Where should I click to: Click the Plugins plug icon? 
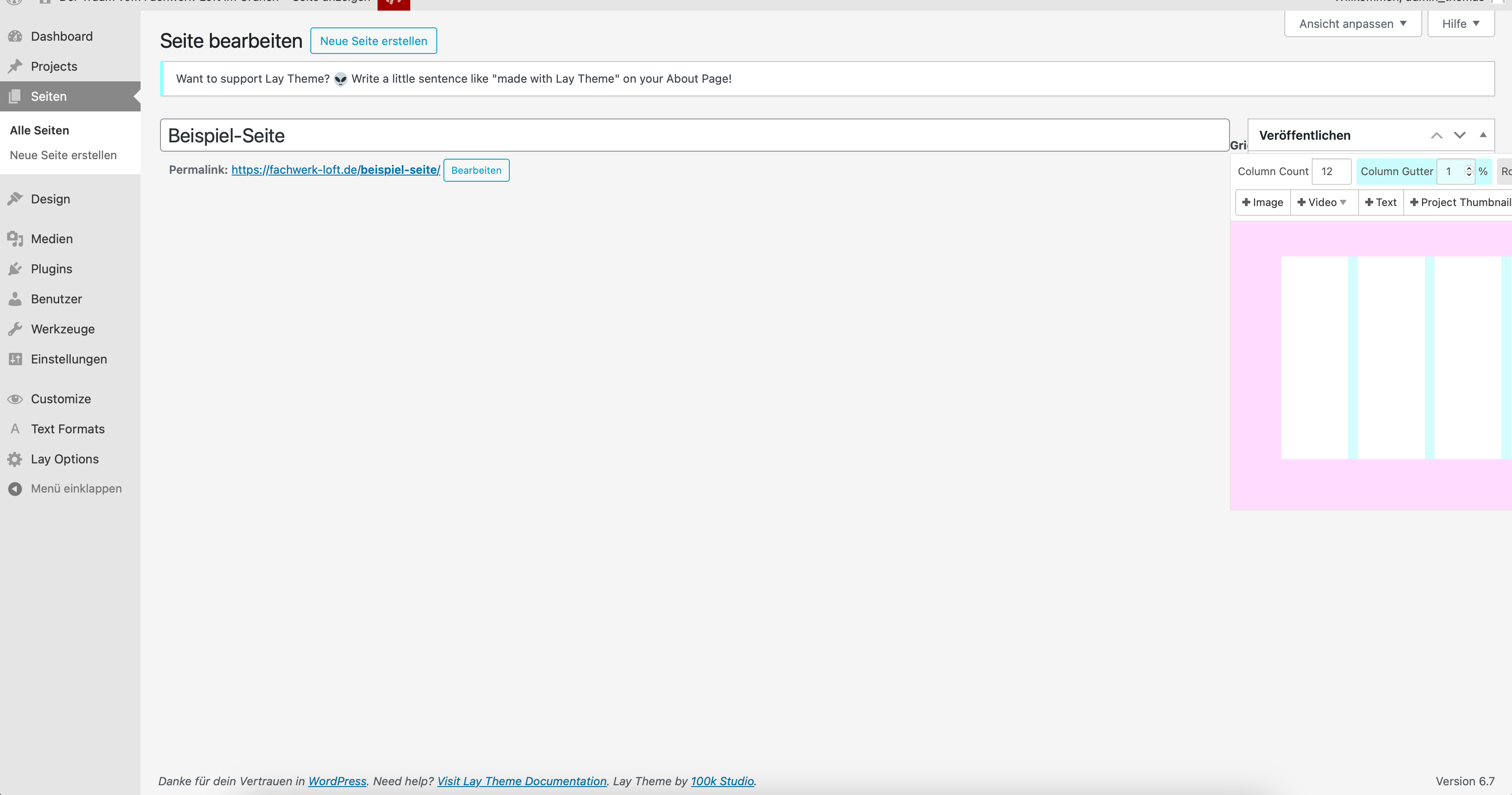point(15,269)
